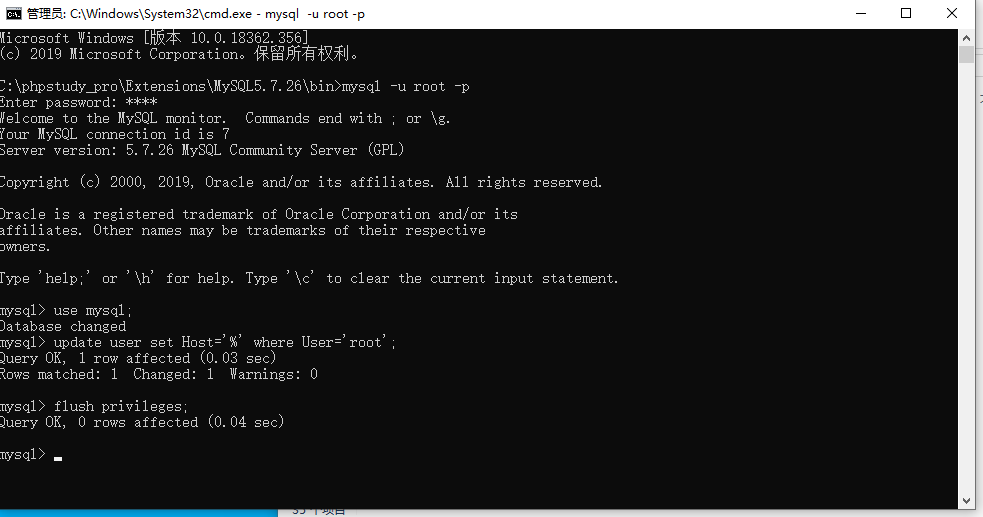Click the Copyright Oracle notice line
983x517 pixels.
pyautogui.click(x=301, y=182)
